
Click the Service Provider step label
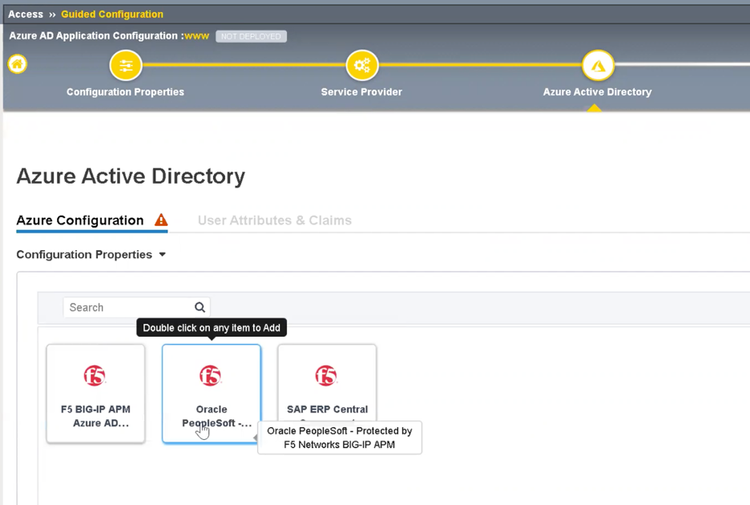[361, 92]
